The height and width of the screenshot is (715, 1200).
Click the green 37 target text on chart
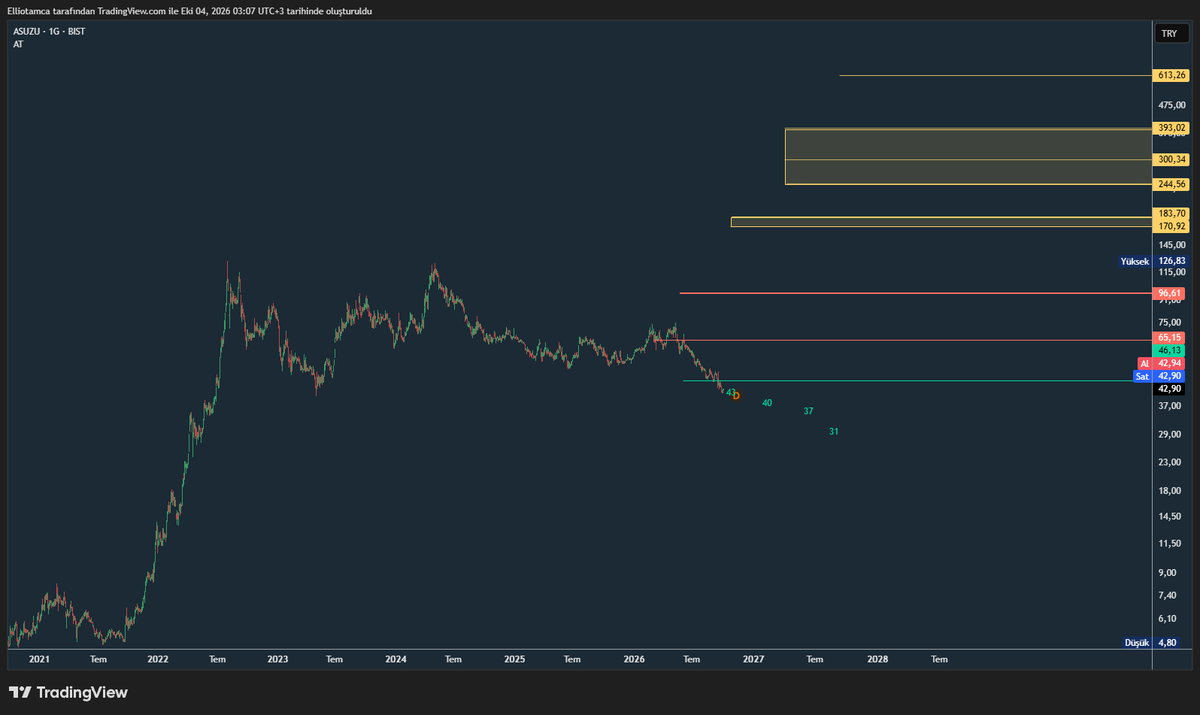tap(808, 411)
